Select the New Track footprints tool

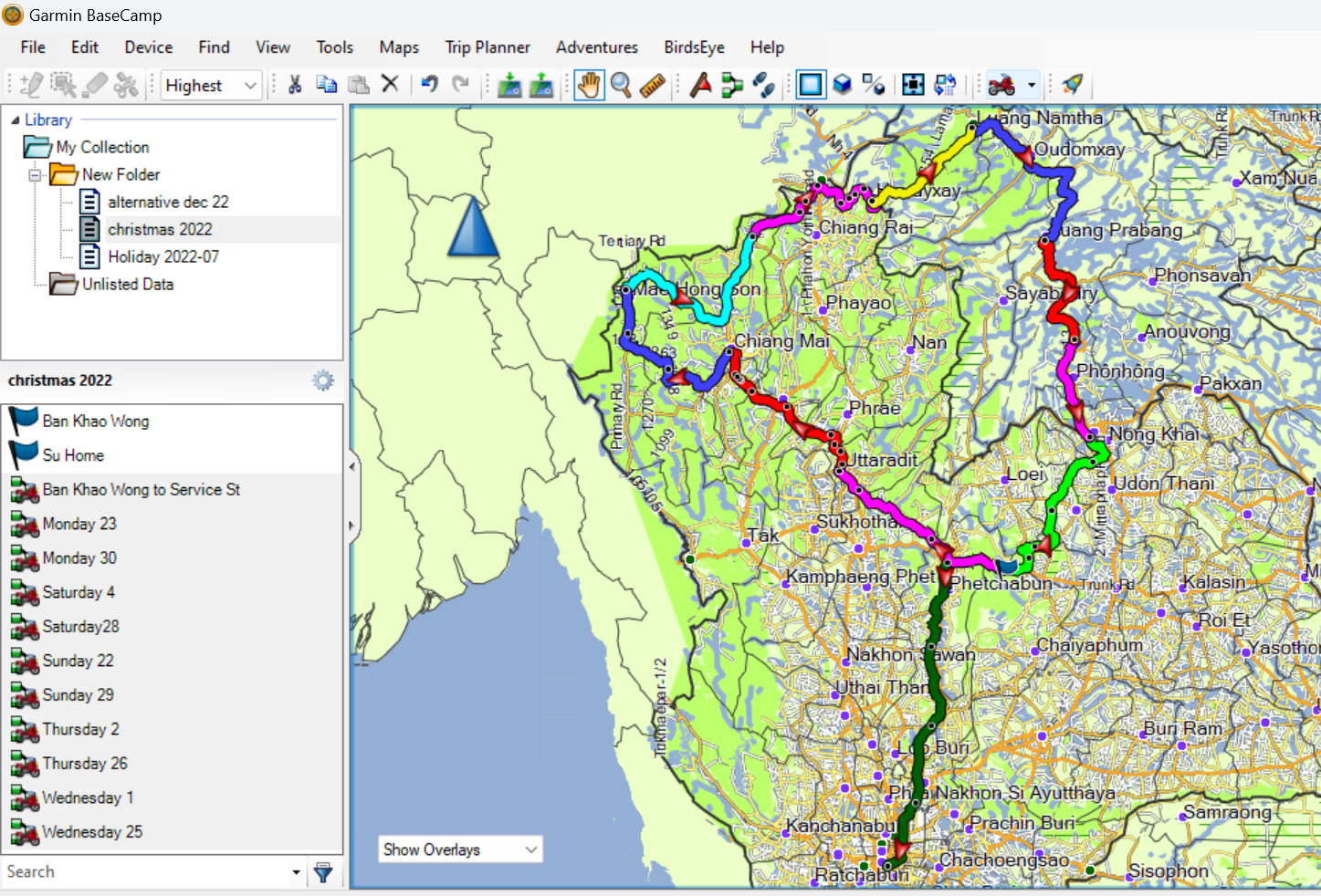coord(763,85)
